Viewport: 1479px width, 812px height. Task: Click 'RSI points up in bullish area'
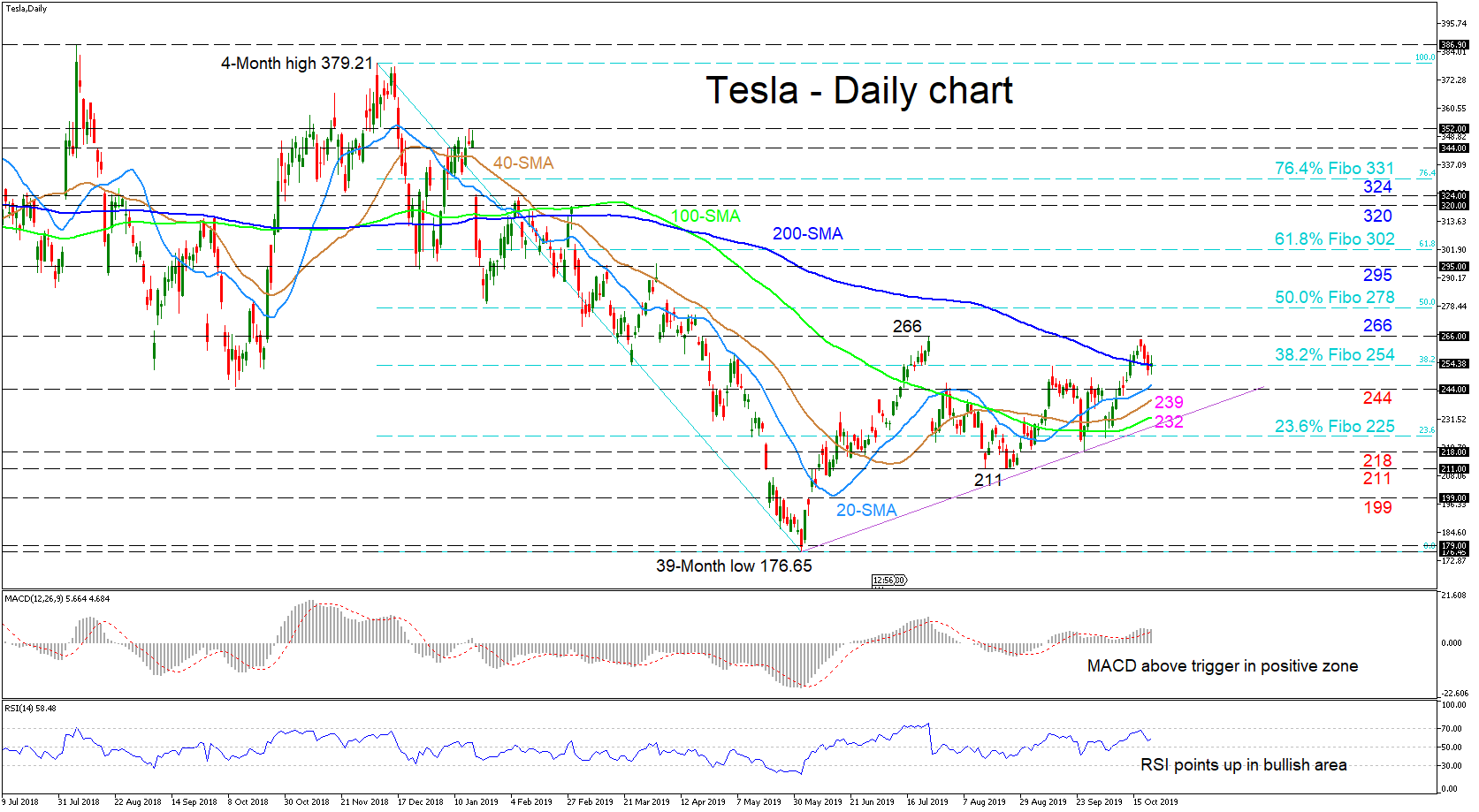[1244, 765]
